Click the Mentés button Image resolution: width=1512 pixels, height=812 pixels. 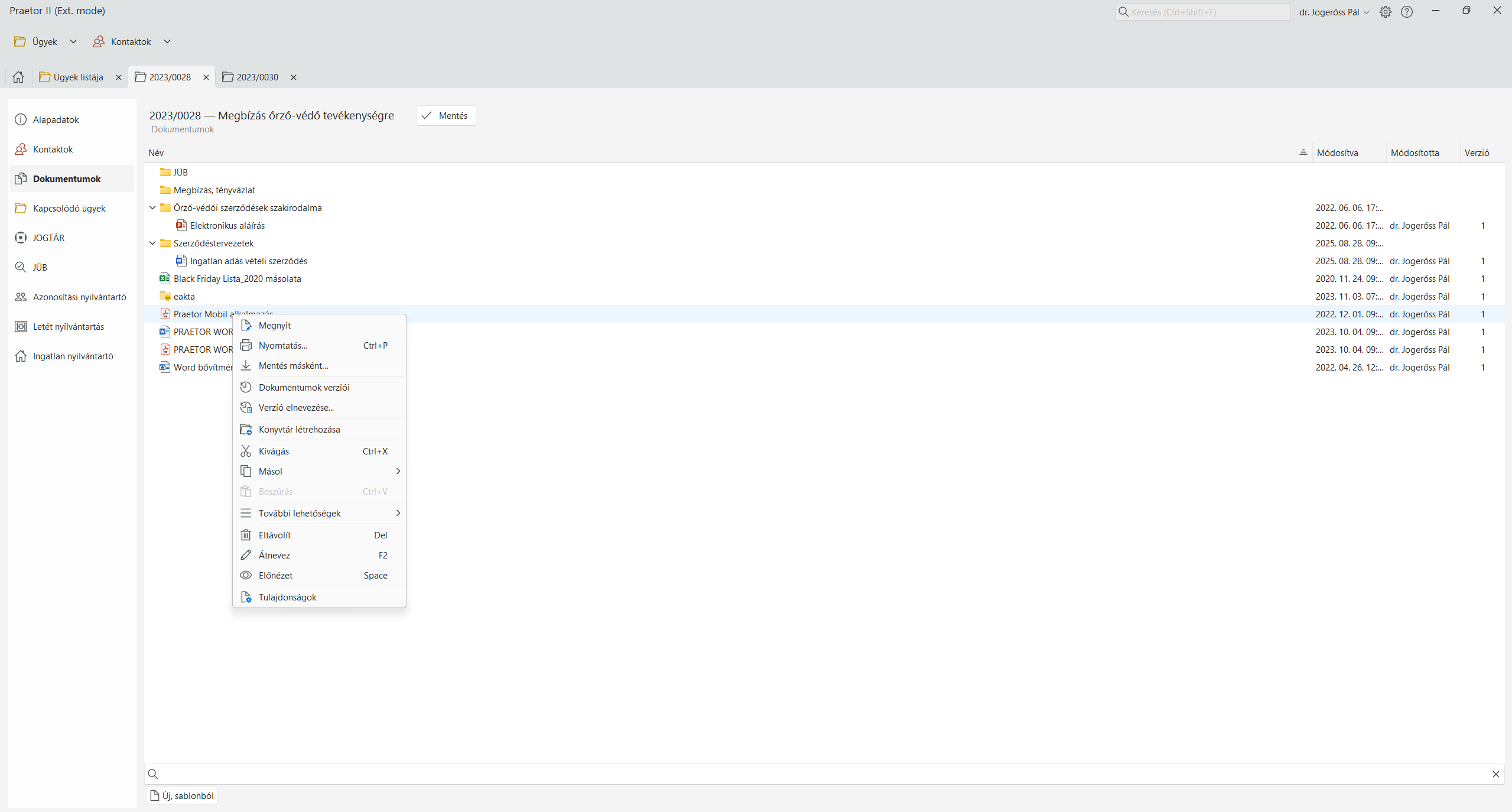coord(446,115)
